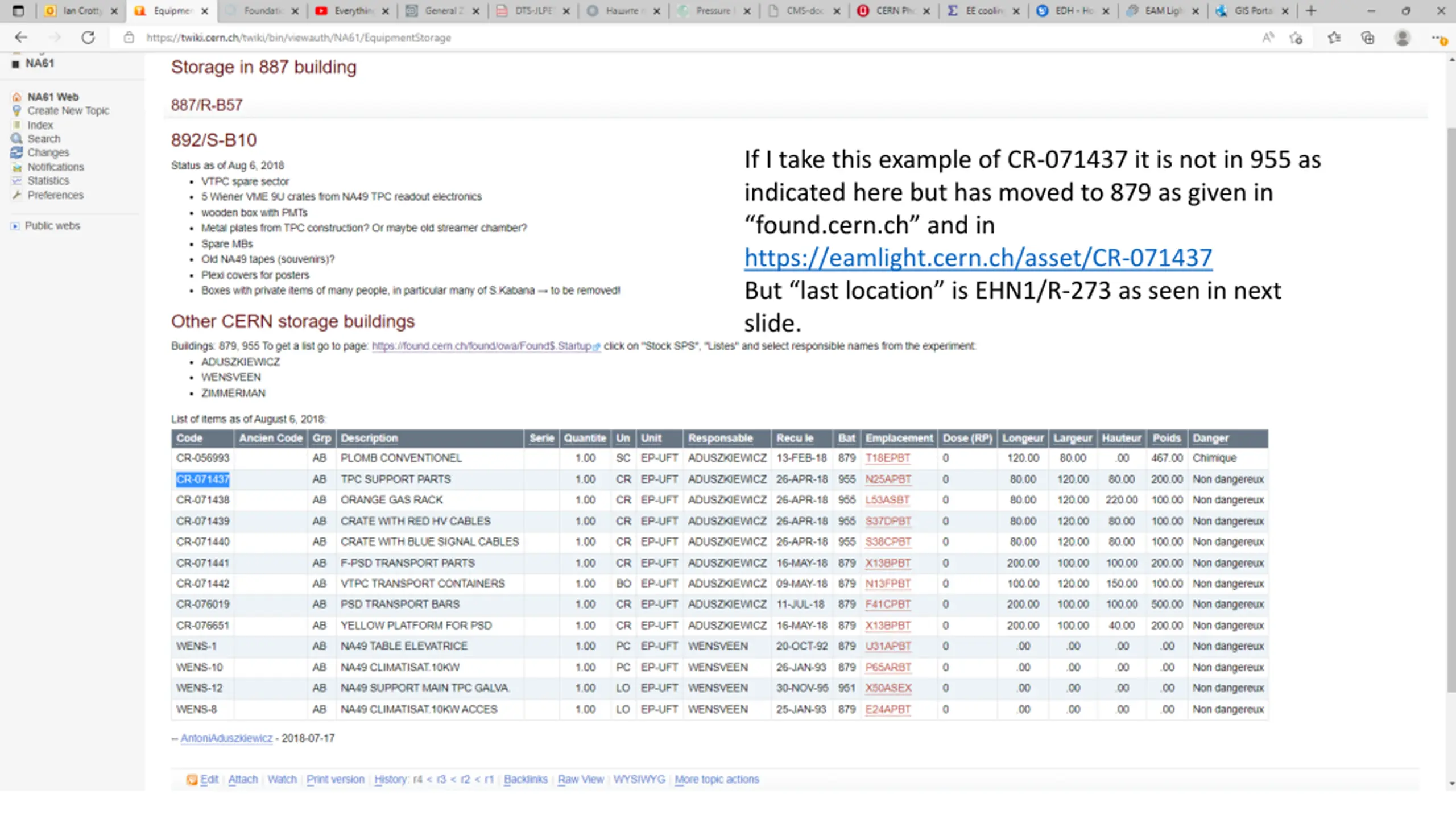Switch to the EE cooling tab
Viewport: 1456px width, 819px height.
[x=984, y=11]
